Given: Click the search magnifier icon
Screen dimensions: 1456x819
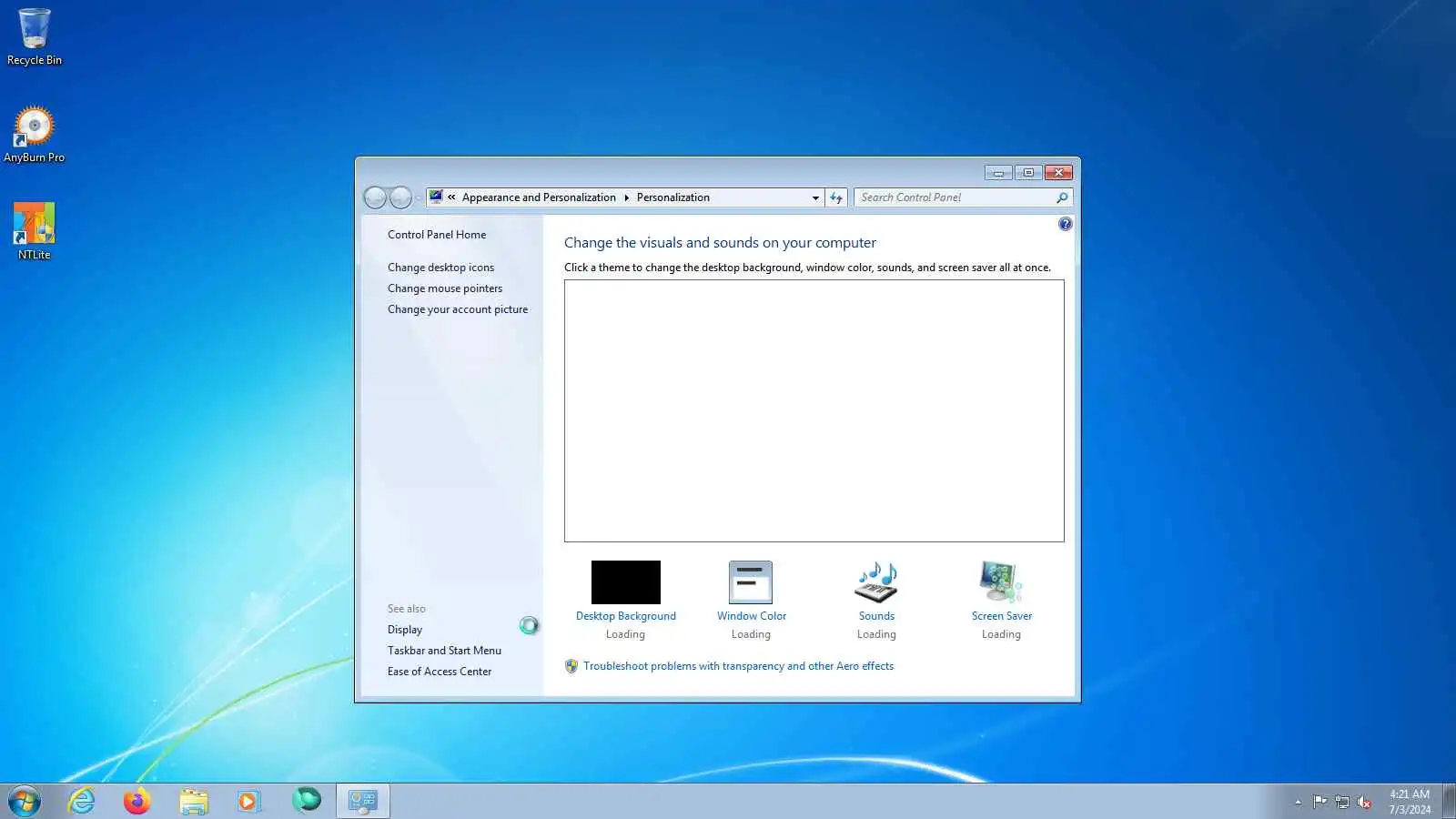Looking at the screenshot, I should [x=1062, y=197].
